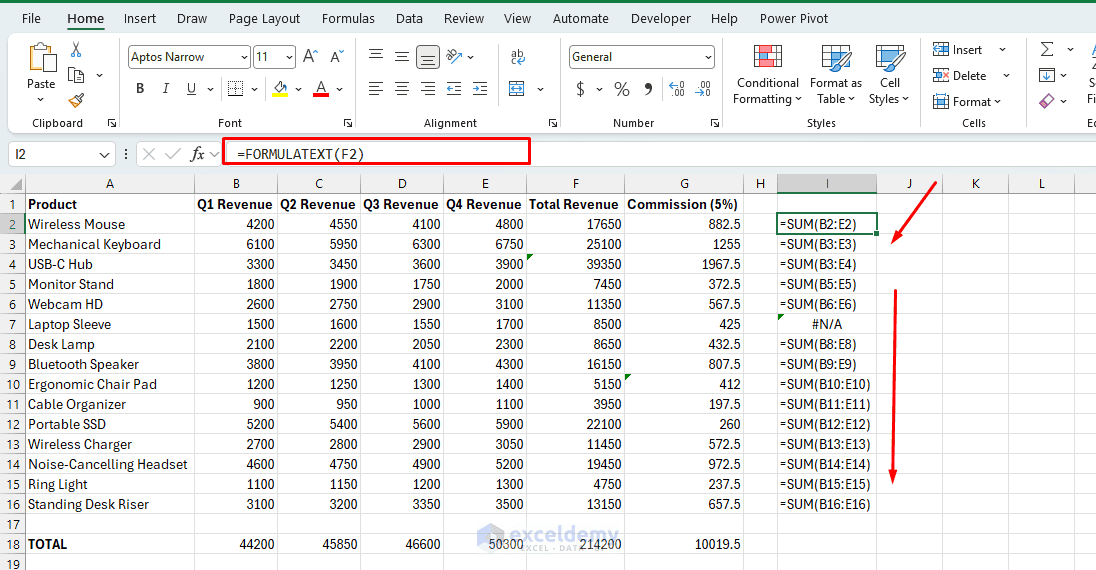Select the column I header
This screenshot has width=1096, height=570.
tap(827, 184)
